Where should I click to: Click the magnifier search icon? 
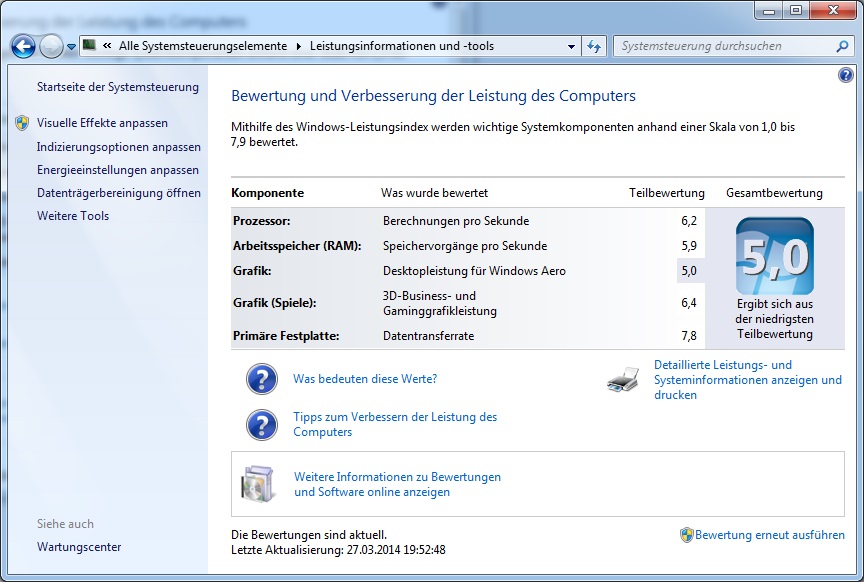(842, 46)
